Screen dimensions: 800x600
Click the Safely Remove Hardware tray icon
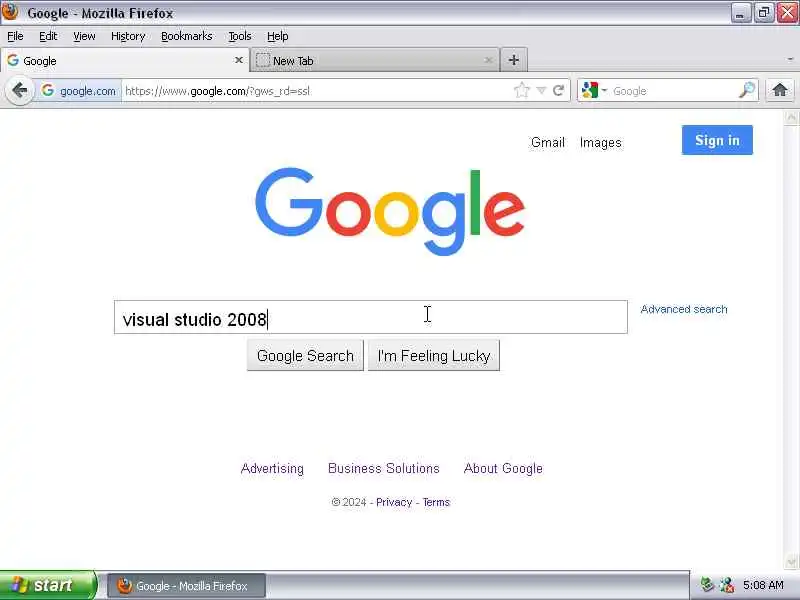(707, 585)
